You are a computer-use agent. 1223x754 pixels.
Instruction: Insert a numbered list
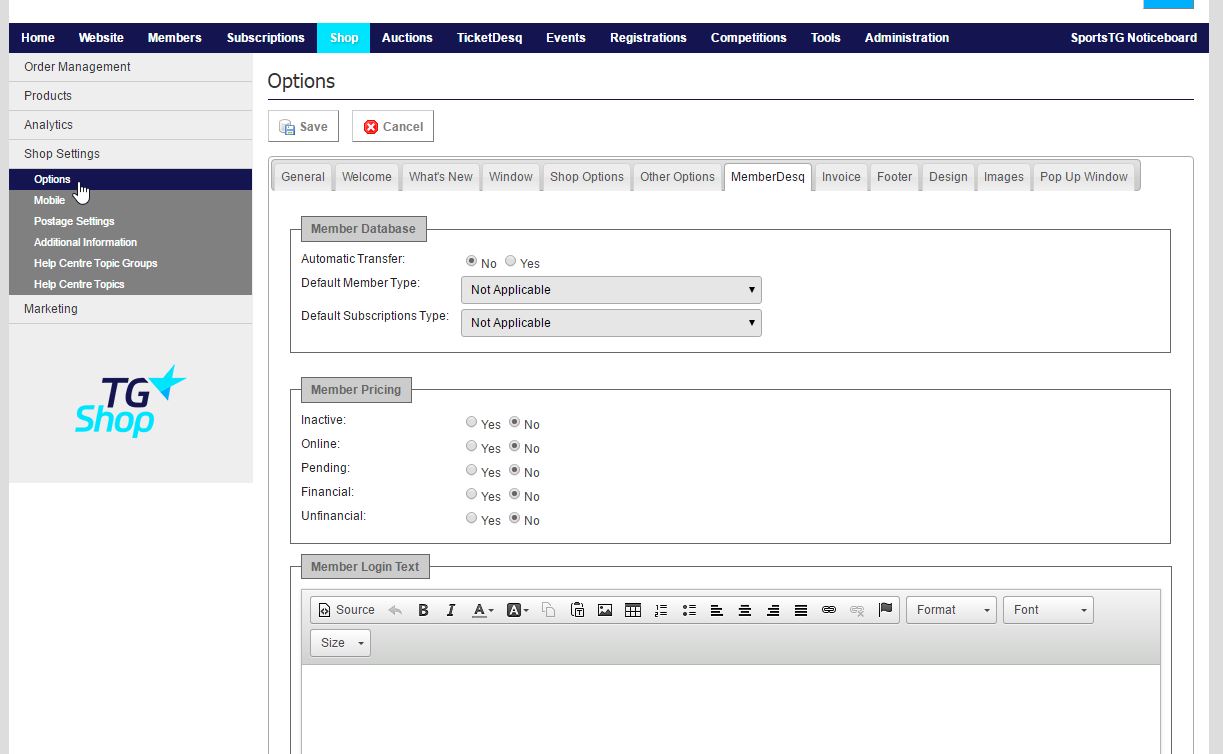(661, 610)
